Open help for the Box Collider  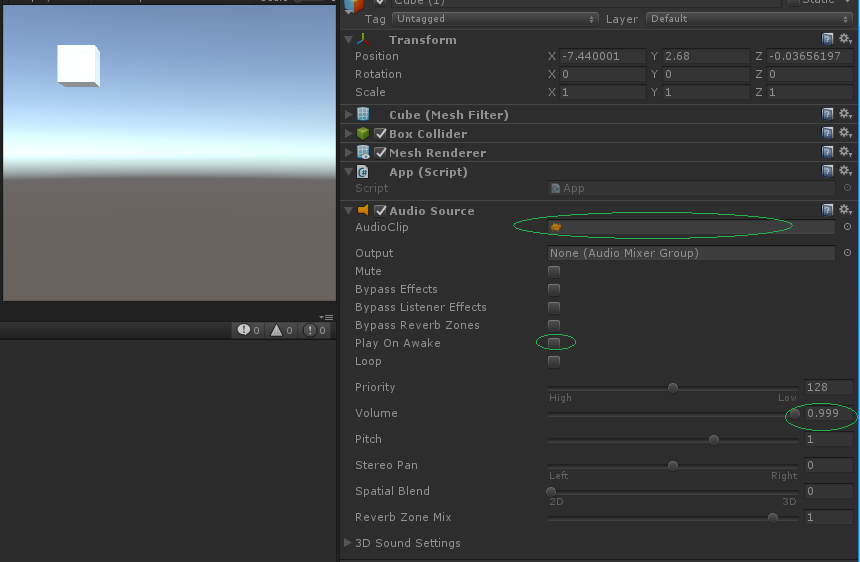click(827, 133)
